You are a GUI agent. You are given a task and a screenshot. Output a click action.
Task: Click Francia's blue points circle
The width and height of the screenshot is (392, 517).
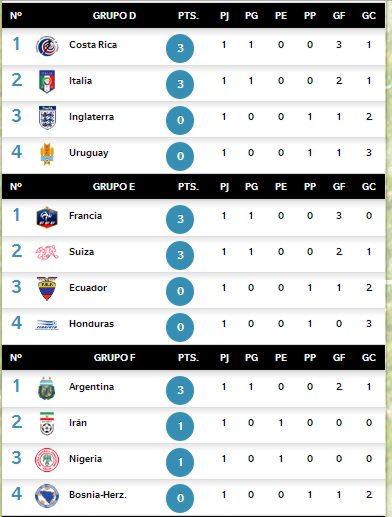(x=180, y=219)
